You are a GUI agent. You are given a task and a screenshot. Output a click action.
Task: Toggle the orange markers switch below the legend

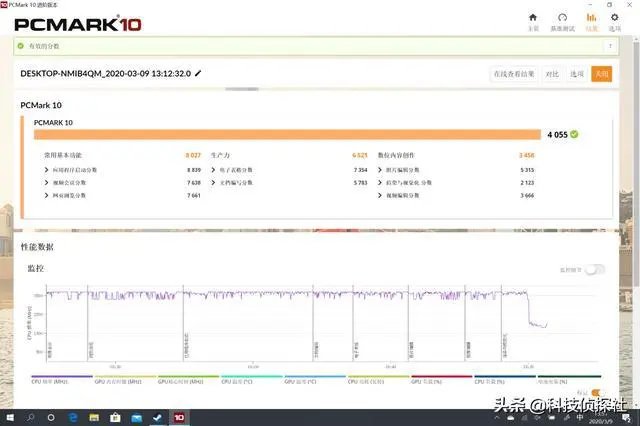tap(596, 393)
